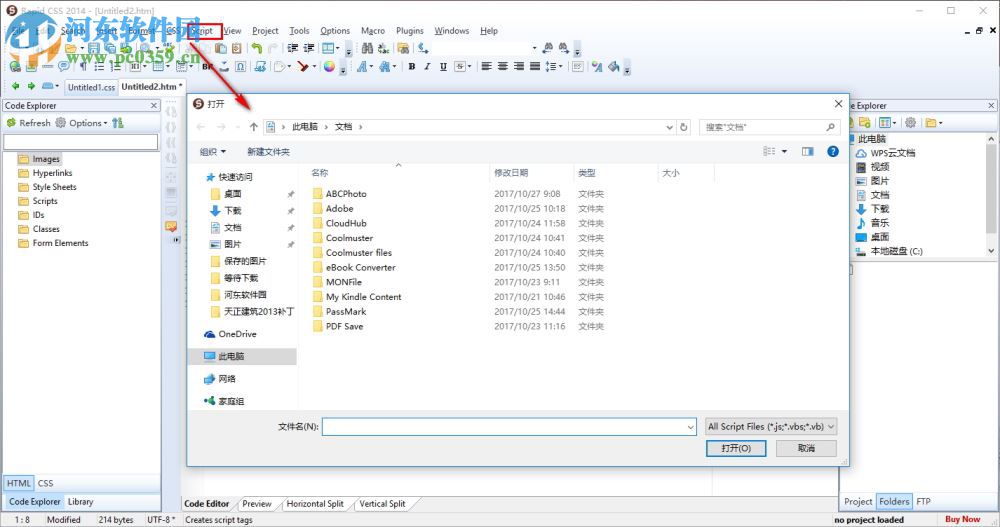Click the Undo arrow in the toolbar
This screenshot has width=1000, height=527.
tap(256, 48)
